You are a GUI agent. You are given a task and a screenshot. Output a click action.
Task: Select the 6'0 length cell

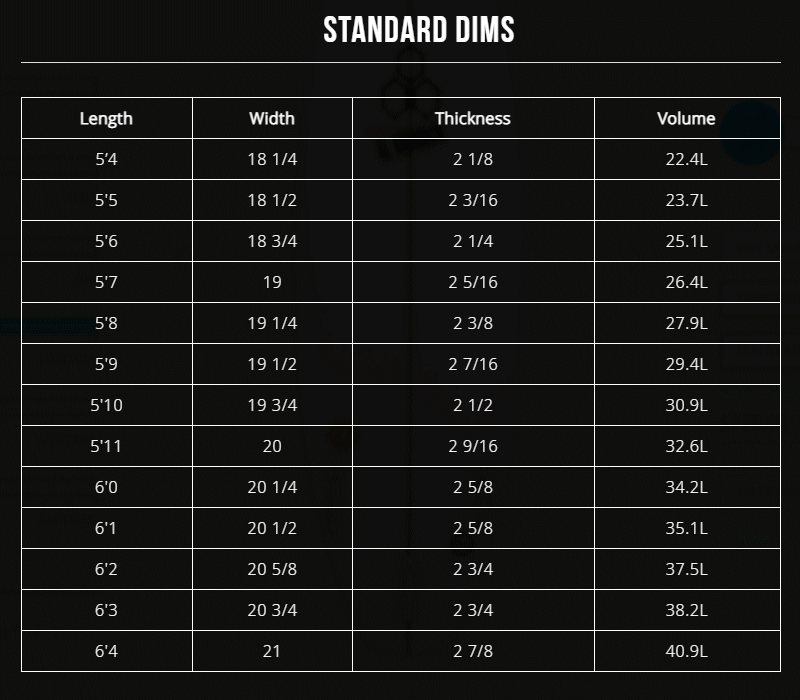tap(106, 487)
